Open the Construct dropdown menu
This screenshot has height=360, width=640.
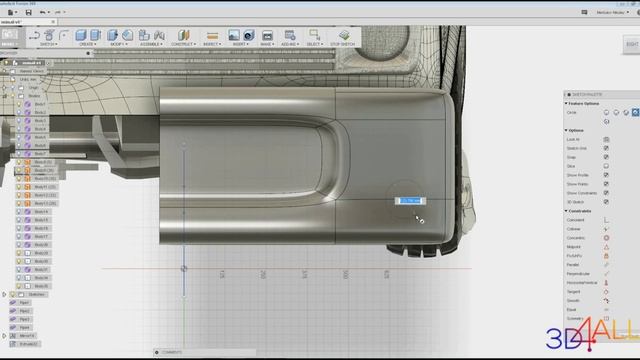[183, 44]
